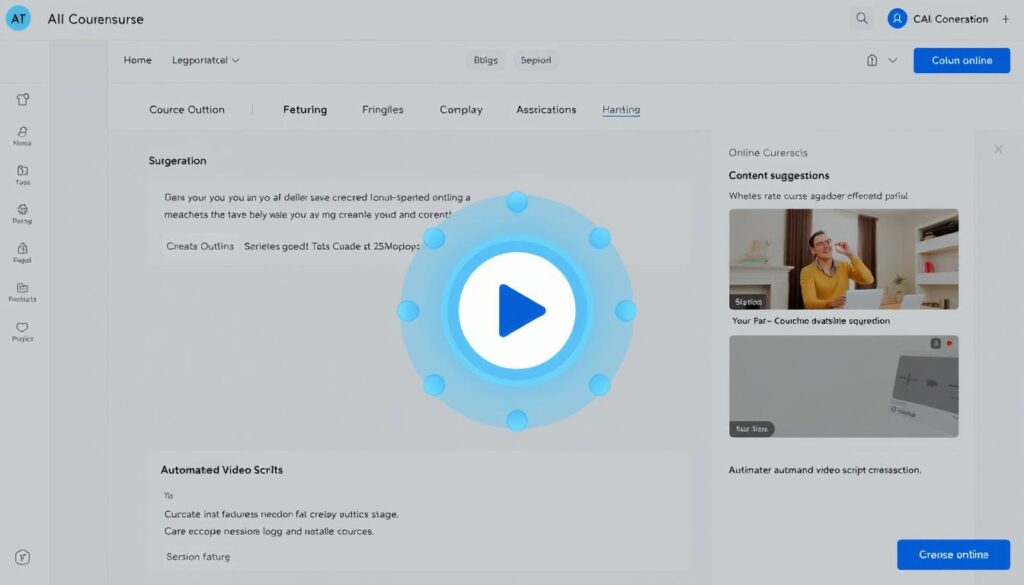Click the Create Outlins button
Image resolution: width=1024 pixels, height=585 pixels.
pos(200,246)
